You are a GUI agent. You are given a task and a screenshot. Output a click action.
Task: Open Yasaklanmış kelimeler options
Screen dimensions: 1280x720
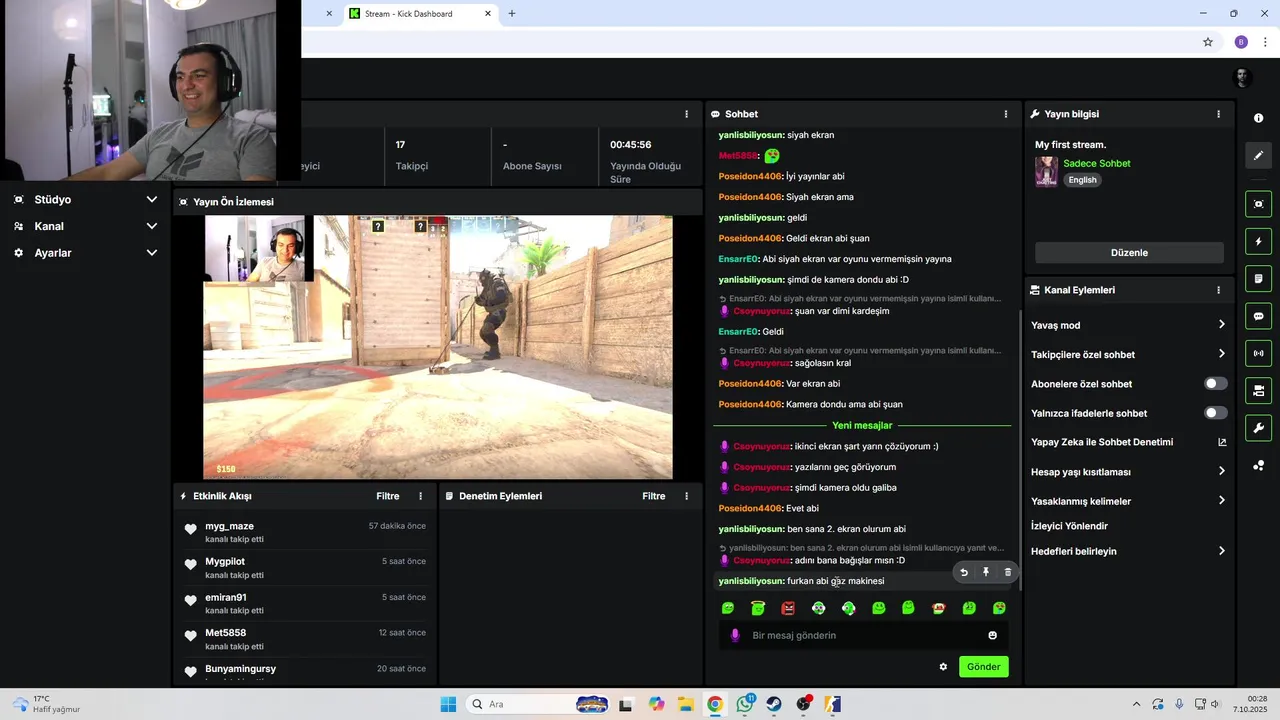tap(1129, 501)
